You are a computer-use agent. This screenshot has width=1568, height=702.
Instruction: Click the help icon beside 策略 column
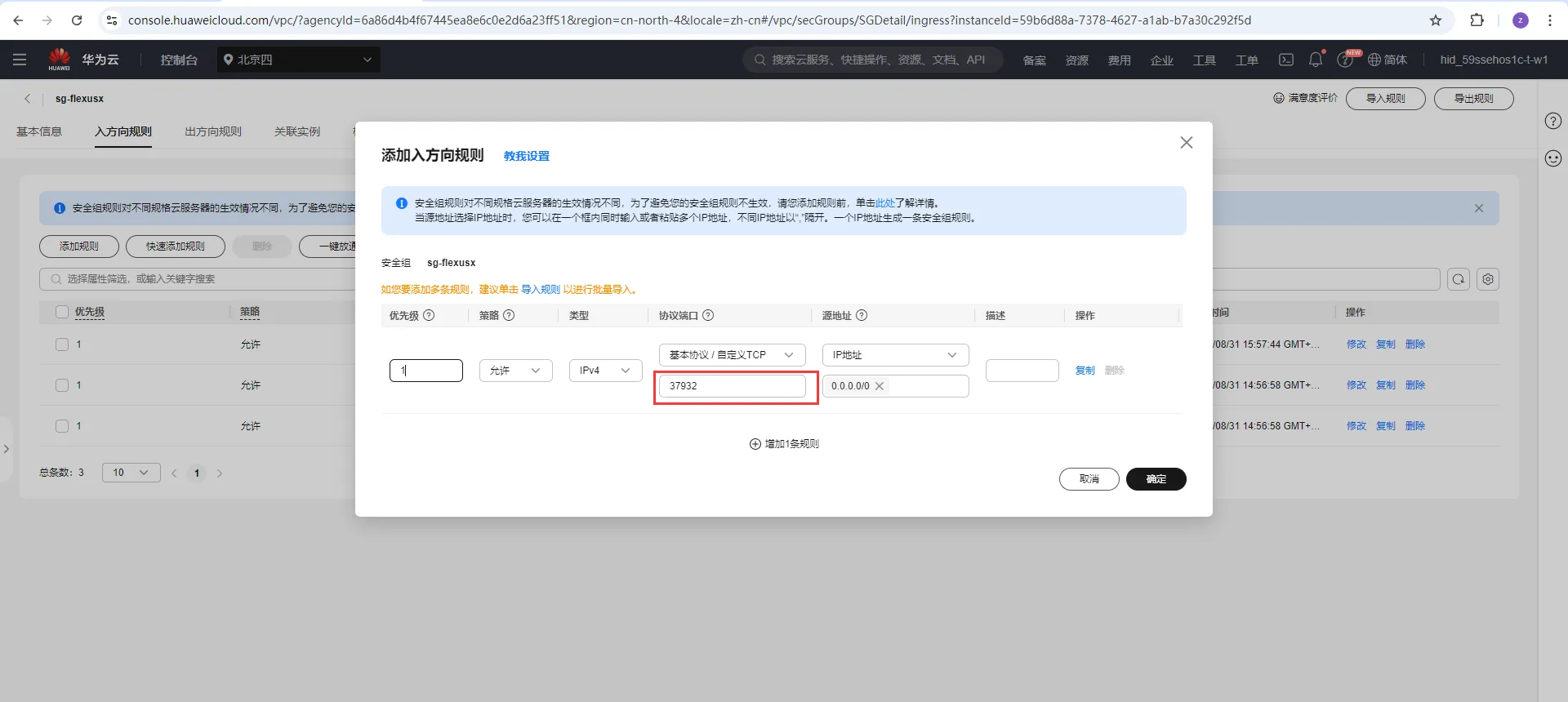(x=509, y=315)
